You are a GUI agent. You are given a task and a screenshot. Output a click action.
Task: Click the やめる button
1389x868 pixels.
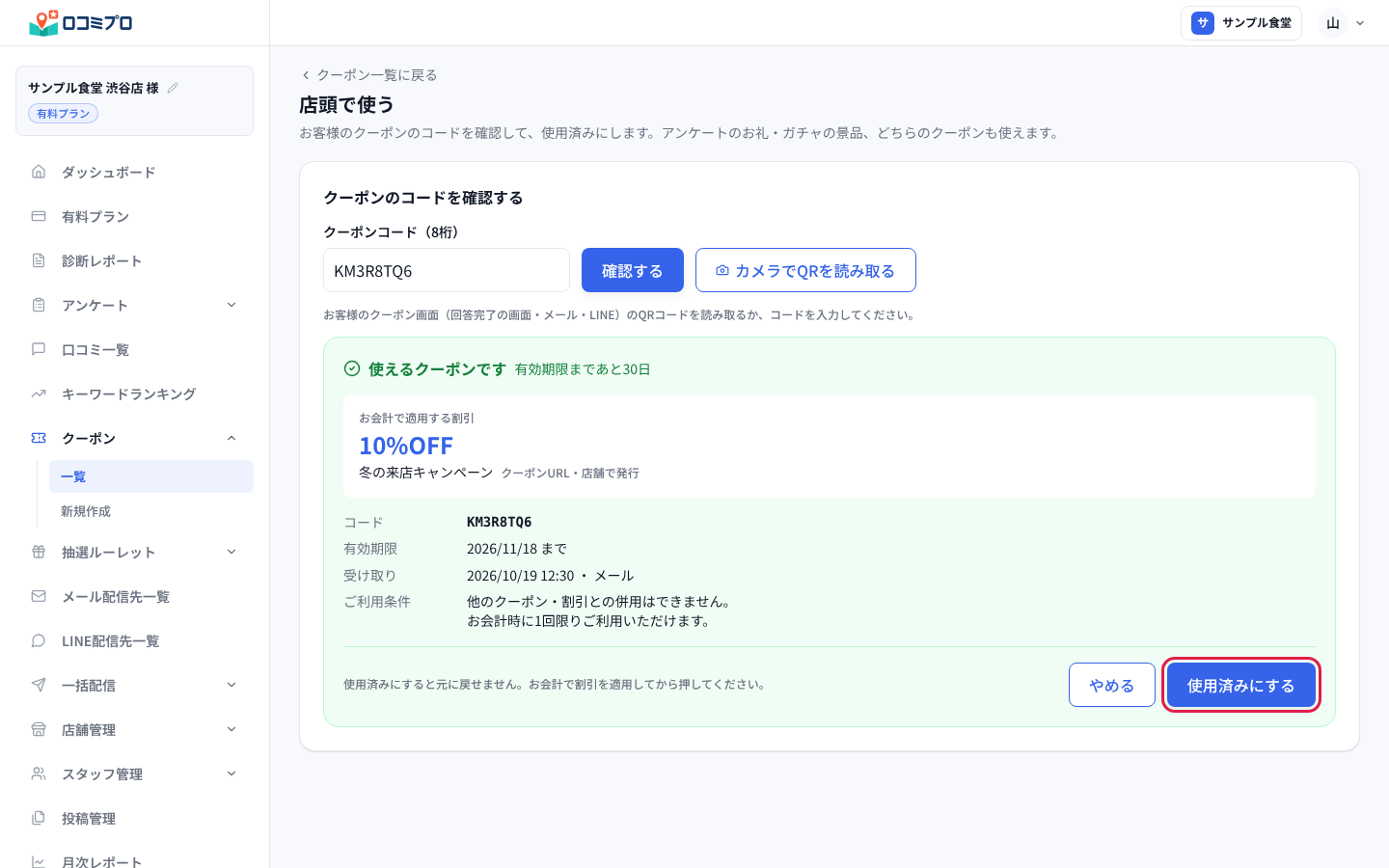pyautogui.click(x=1112, y=685)
